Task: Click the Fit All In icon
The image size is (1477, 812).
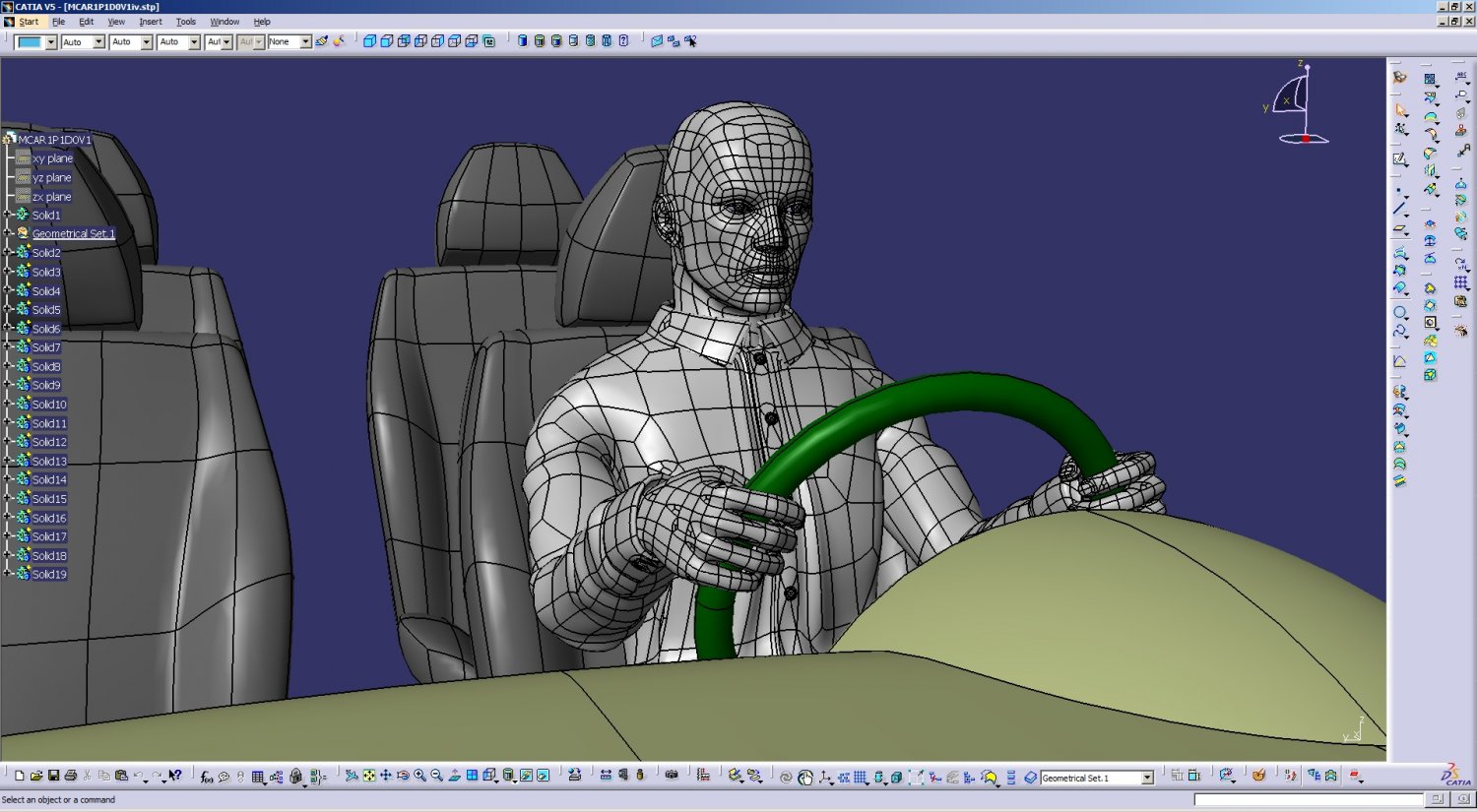Action: [x=367, y=777]
